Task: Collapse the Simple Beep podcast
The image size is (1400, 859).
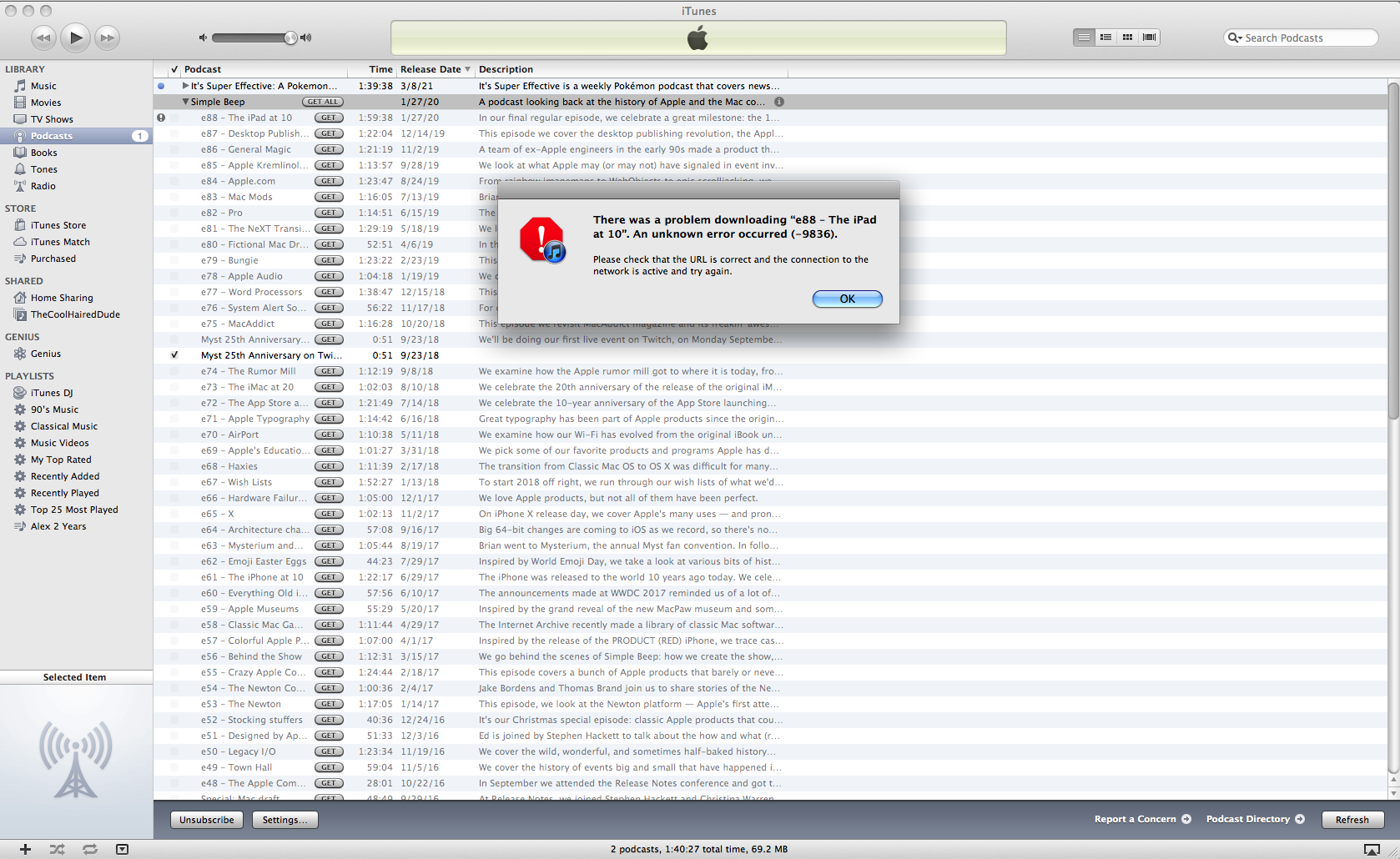Action: tap(185, 102)
